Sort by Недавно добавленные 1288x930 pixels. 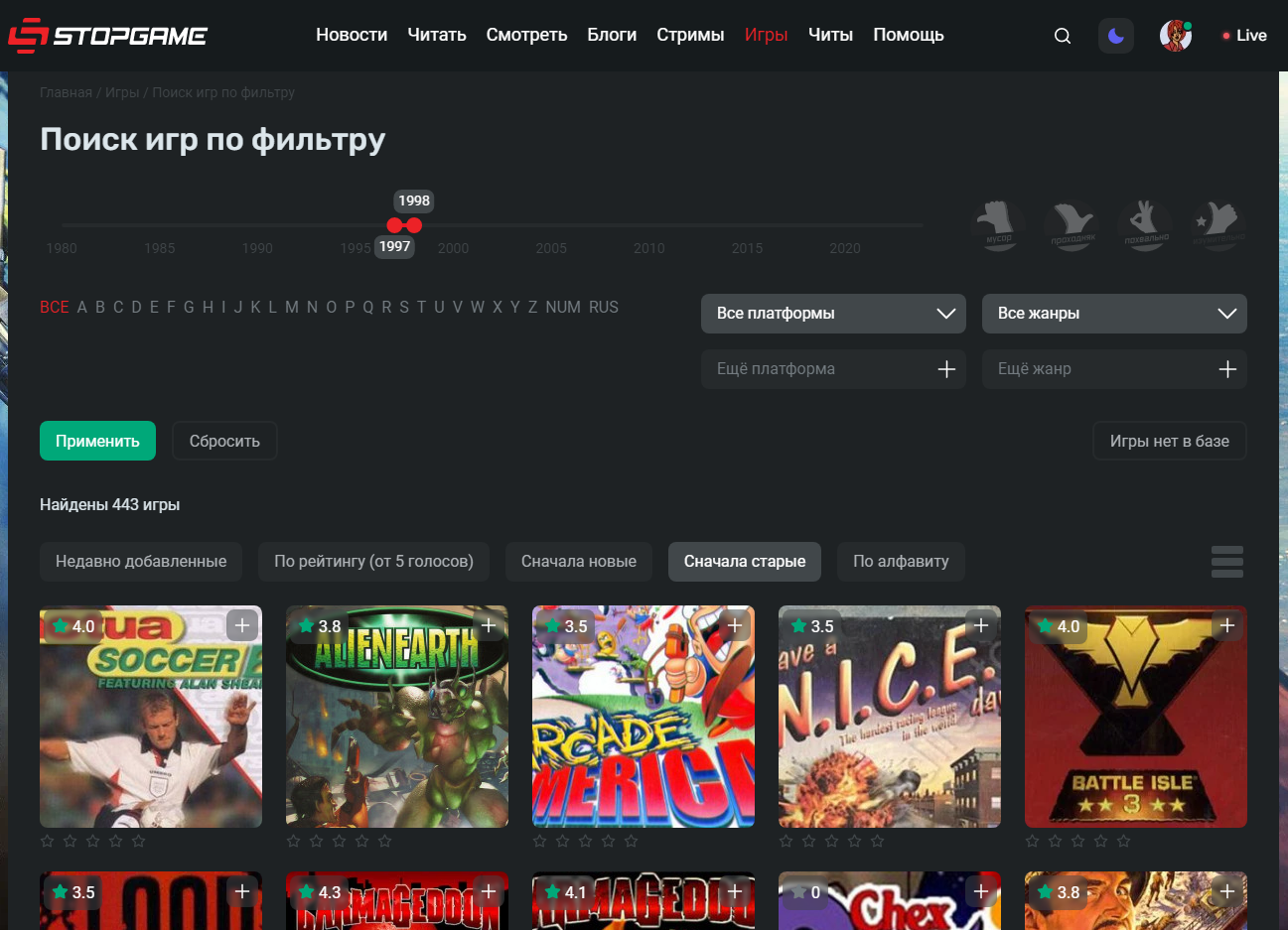click(141, 561)
